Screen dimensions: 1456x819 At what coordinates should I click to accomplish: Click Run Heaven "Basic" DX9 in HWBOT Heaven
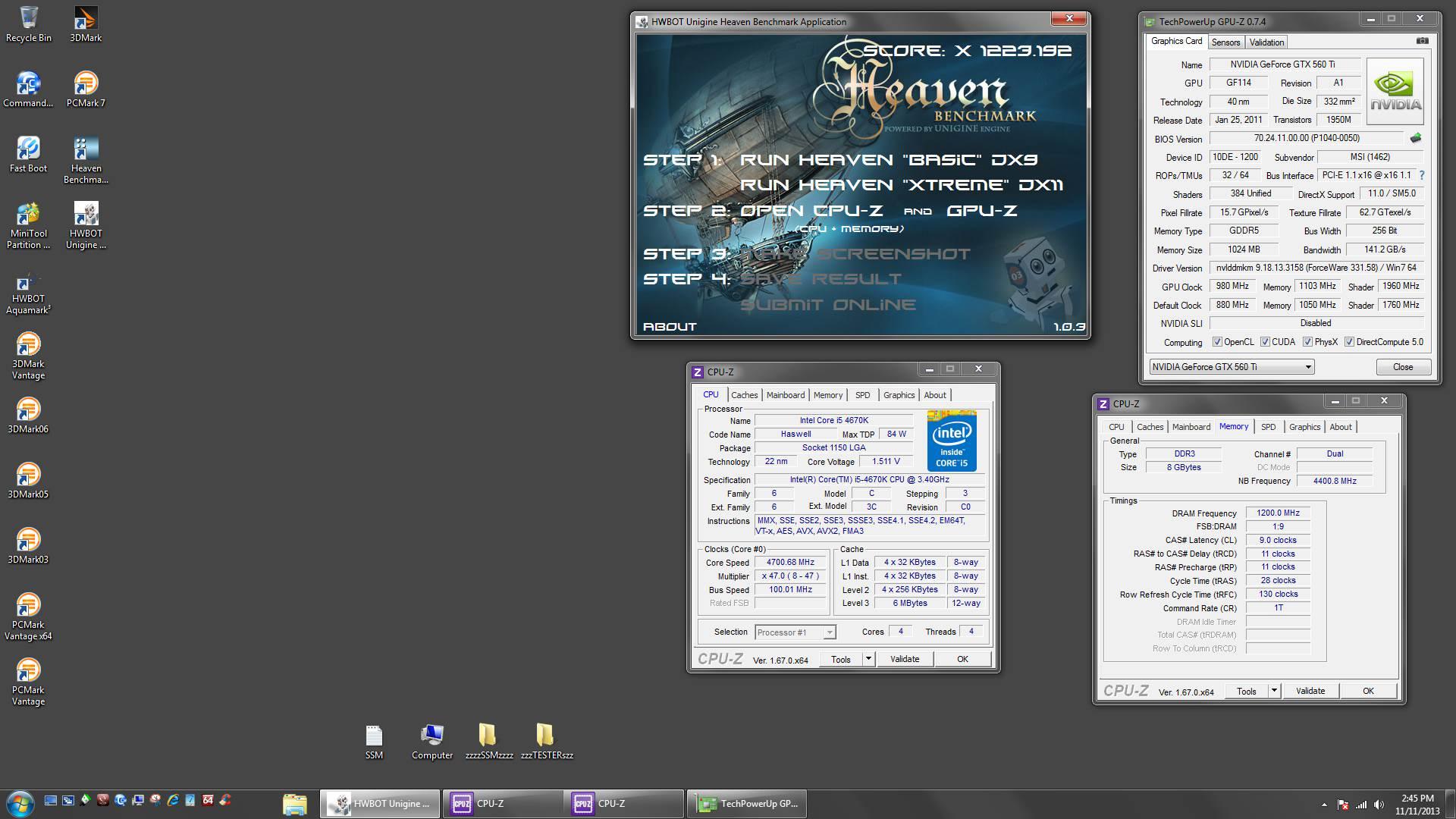point(889,159)
